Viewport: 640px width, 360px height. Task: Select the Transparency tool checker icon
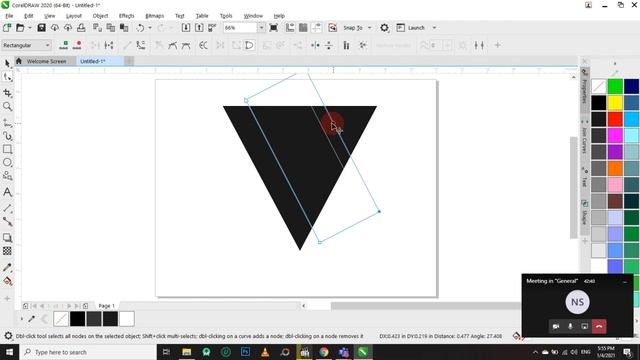click(7, 251)
